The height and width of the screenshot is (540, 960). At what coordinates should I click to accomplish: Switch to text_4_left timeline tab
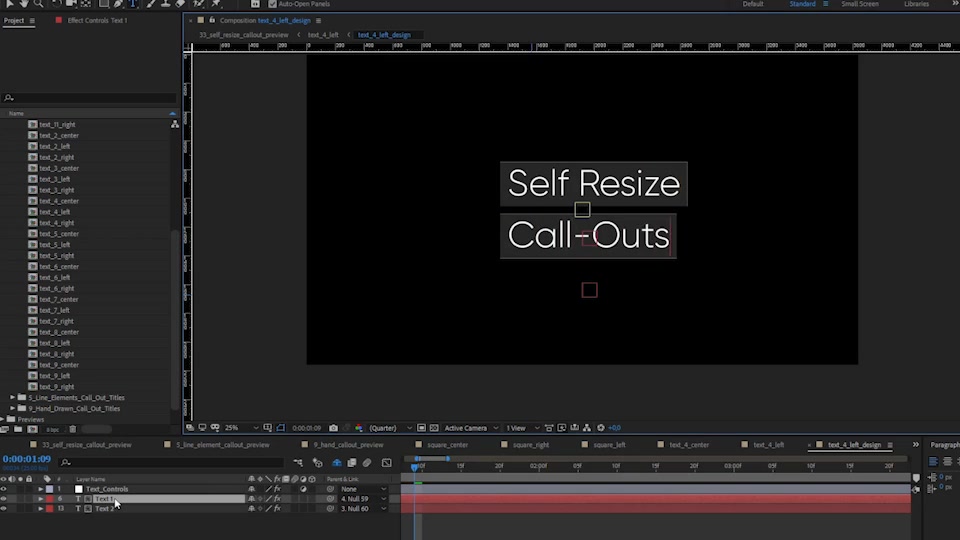(x=768, y=445)
